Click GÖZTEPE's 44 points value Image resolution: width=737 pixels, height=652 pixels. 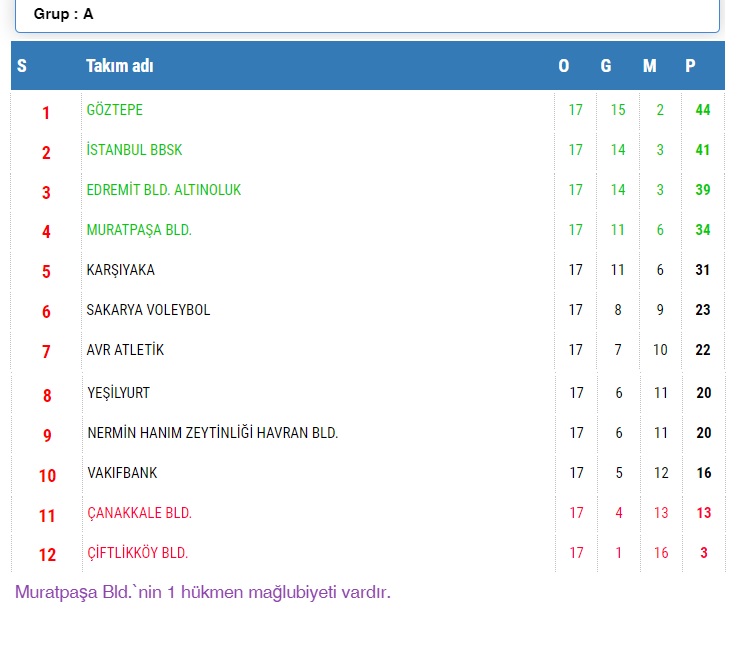(x=703, y=110)
